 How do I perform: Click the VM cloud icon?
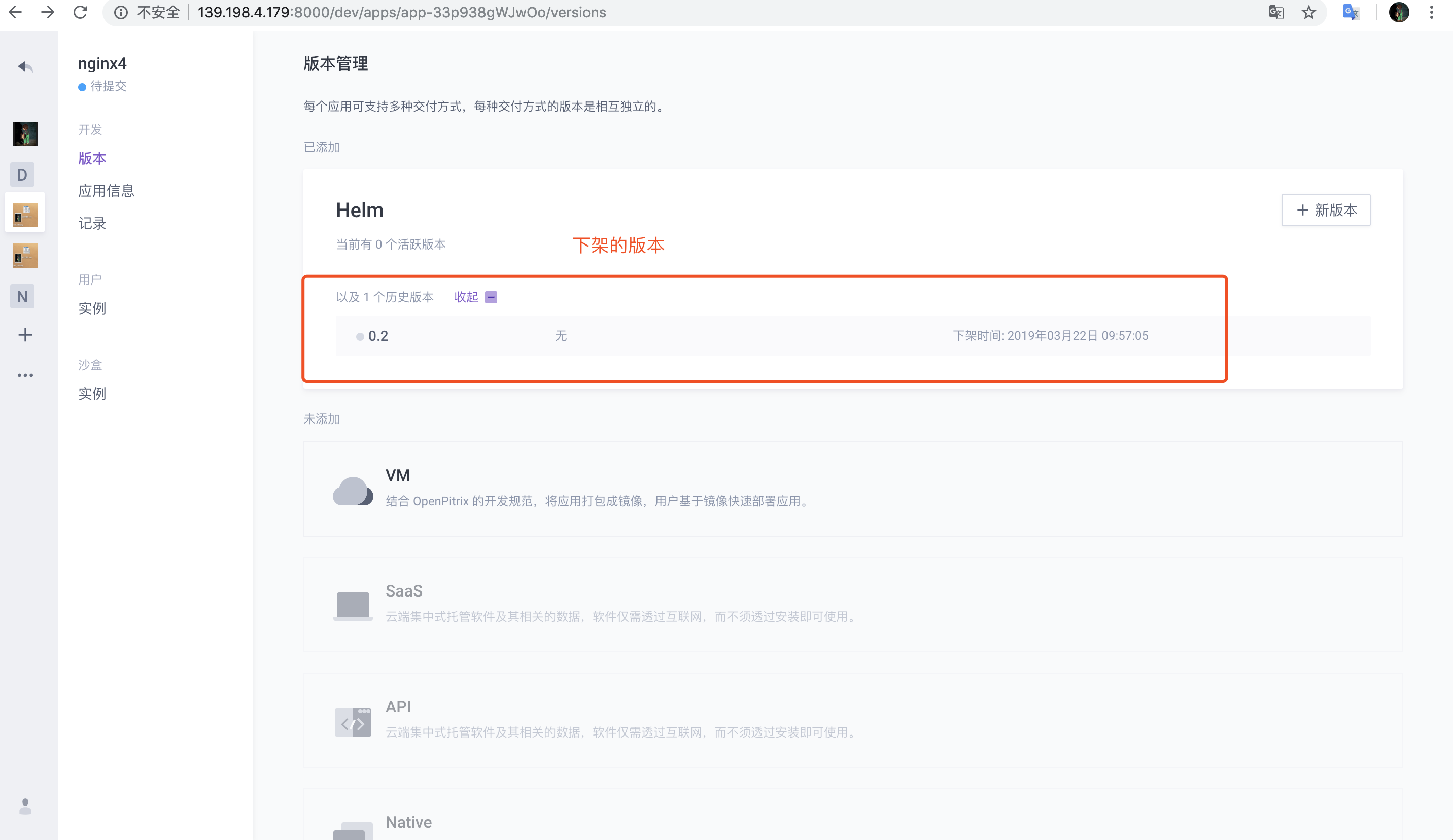pos(352,491)
